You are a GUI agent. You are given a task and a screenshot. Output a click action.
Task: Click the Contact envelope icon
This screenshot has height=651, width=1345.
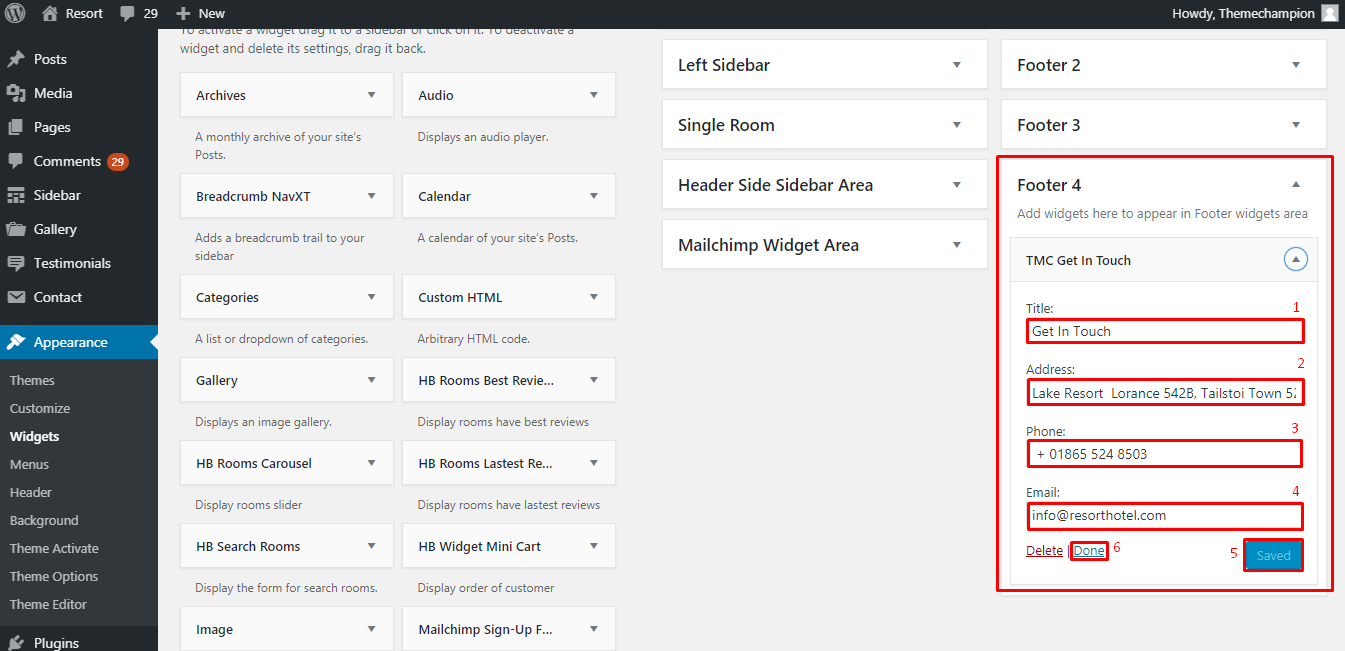click(x=16, y=297)
